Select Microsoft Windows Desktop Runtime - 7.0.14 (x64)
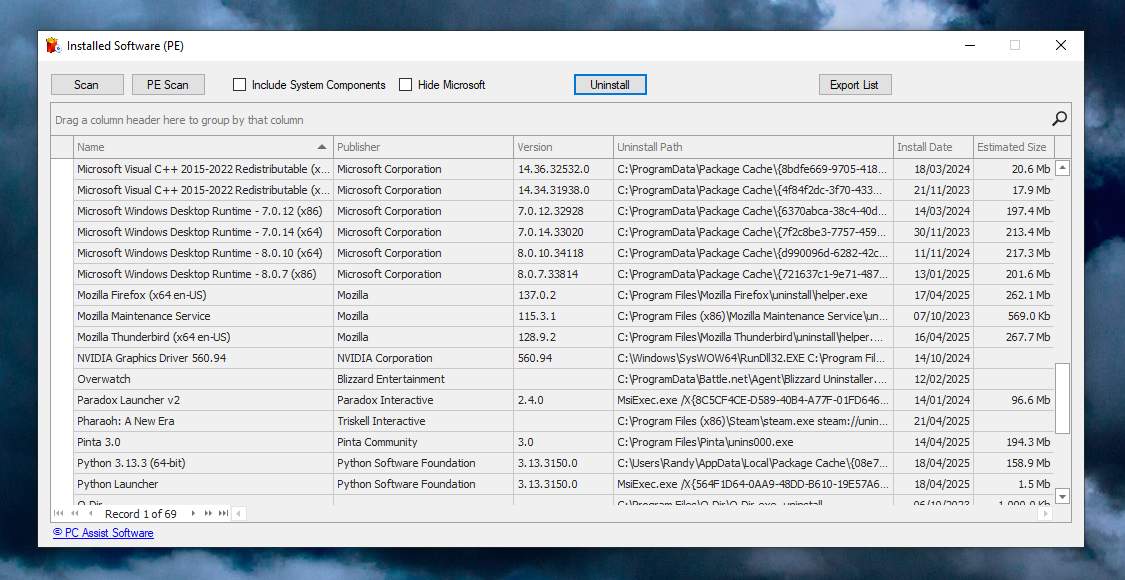Image resolution: width=1125 pixels, height=580 pixels. click(x=564, y=232)
